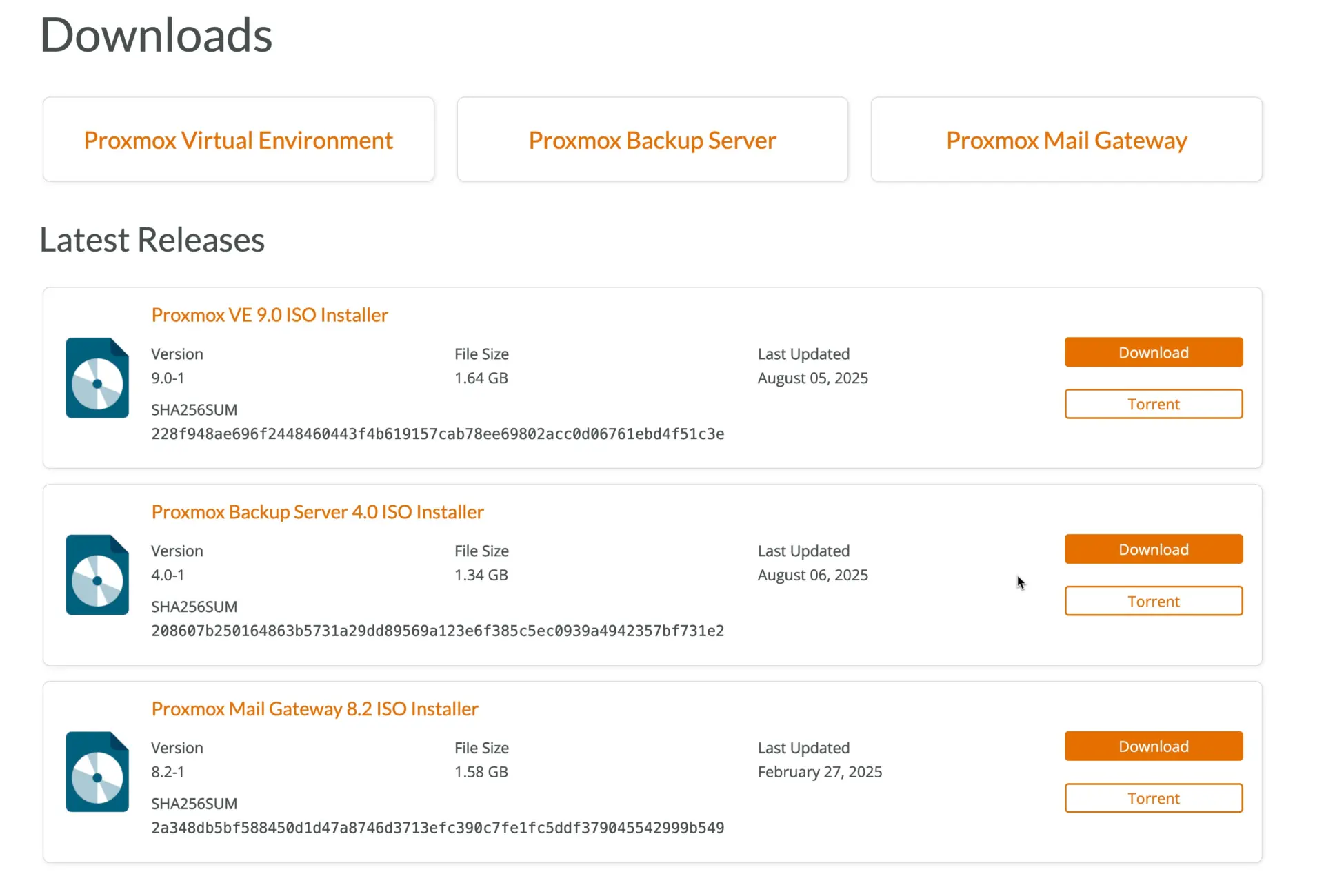Download the Proxmox VE 9.0 ISO Installer
The width and height of the screenshot is (1324, 896).
point(1153,352)
